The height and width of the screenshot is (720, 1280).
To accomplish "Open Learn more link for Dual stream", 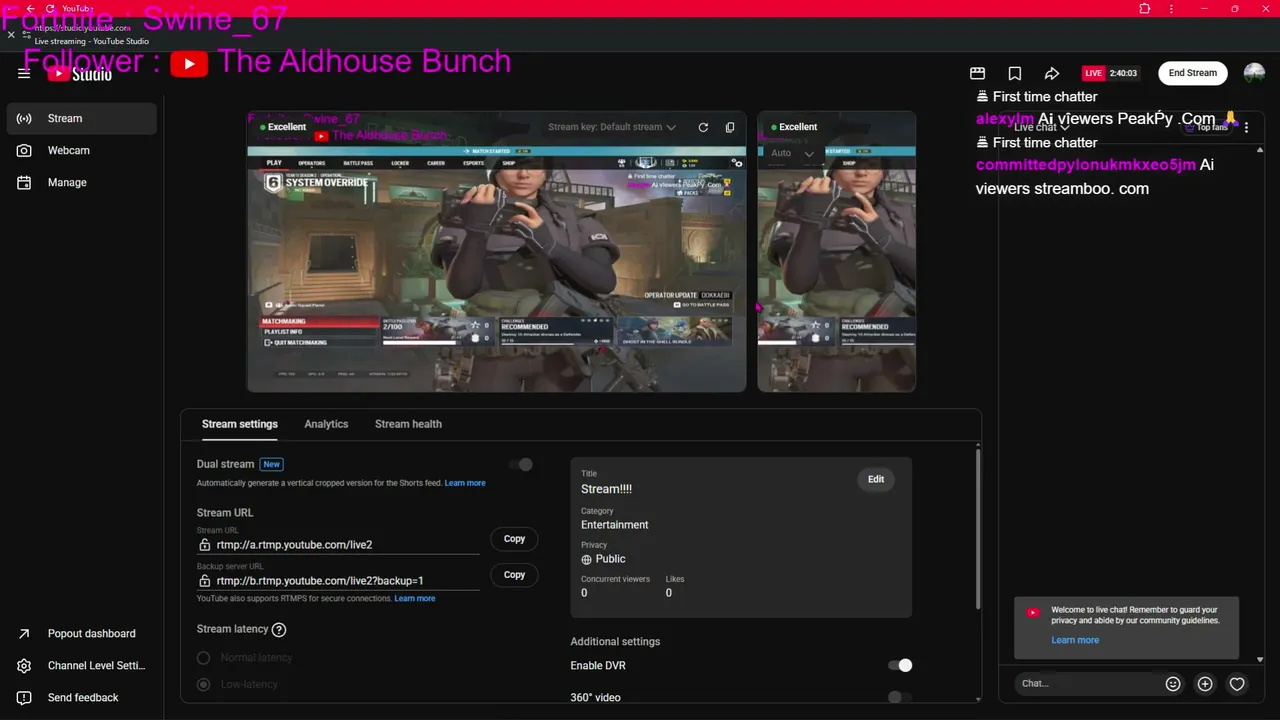I will (x=465, y=483).
